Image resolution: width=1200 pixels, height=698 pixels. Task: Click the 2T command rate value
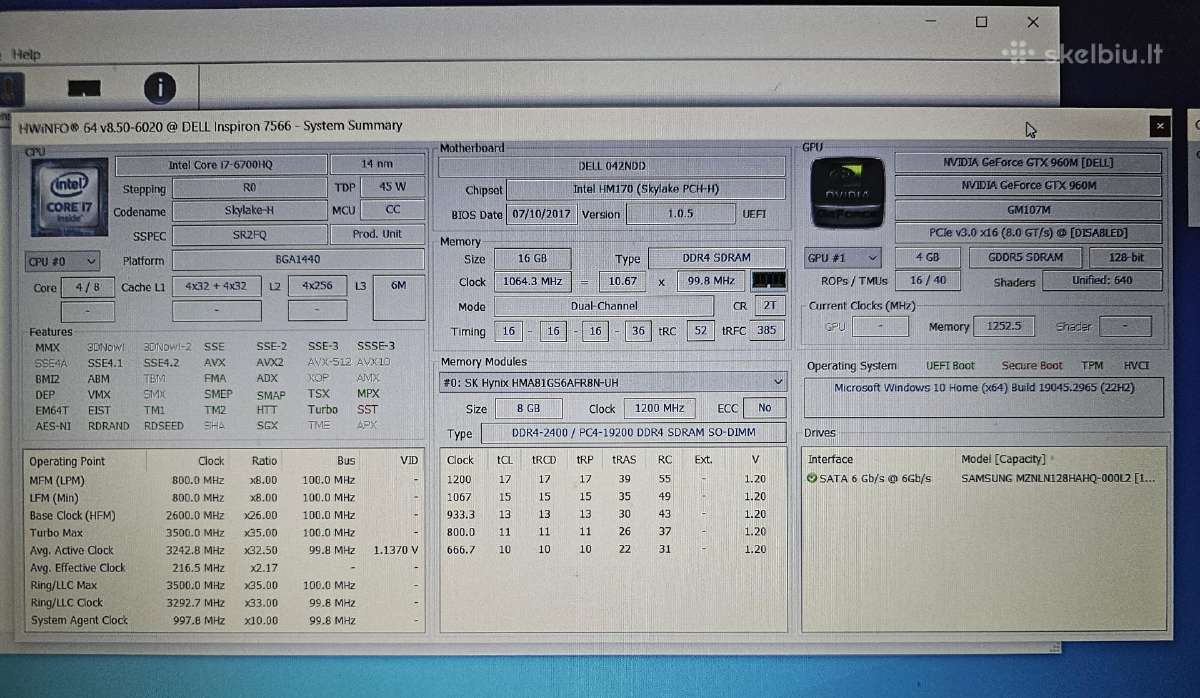point(769,306)
